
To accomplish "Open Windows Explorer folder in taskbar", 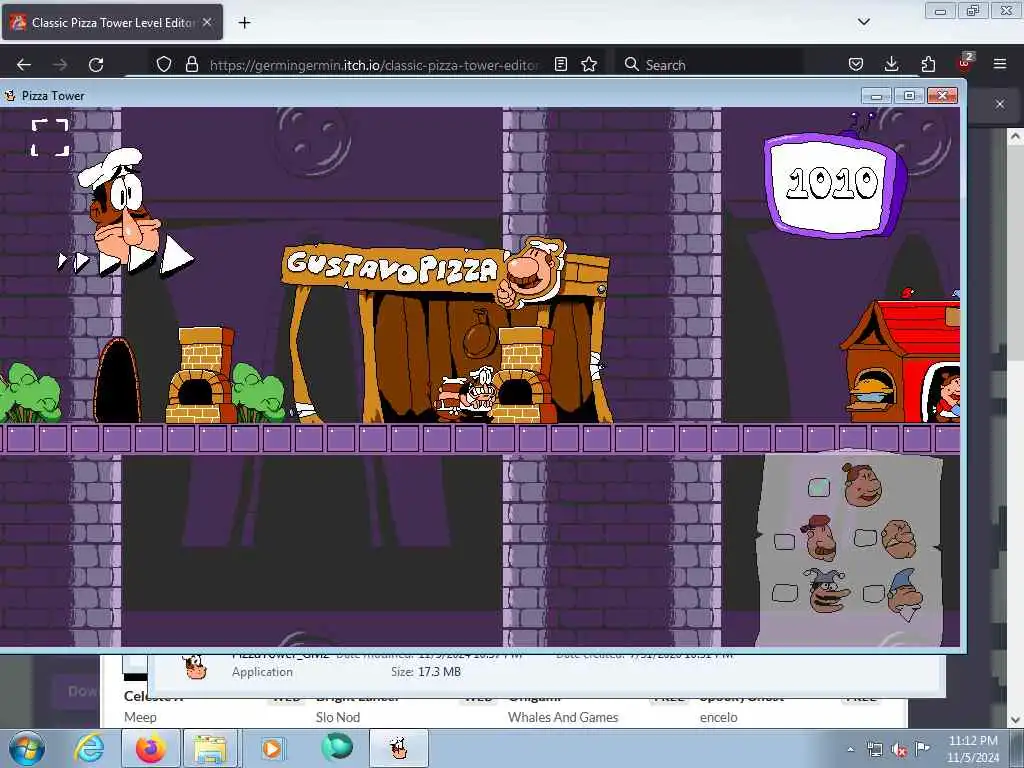I will click(210, 748).
